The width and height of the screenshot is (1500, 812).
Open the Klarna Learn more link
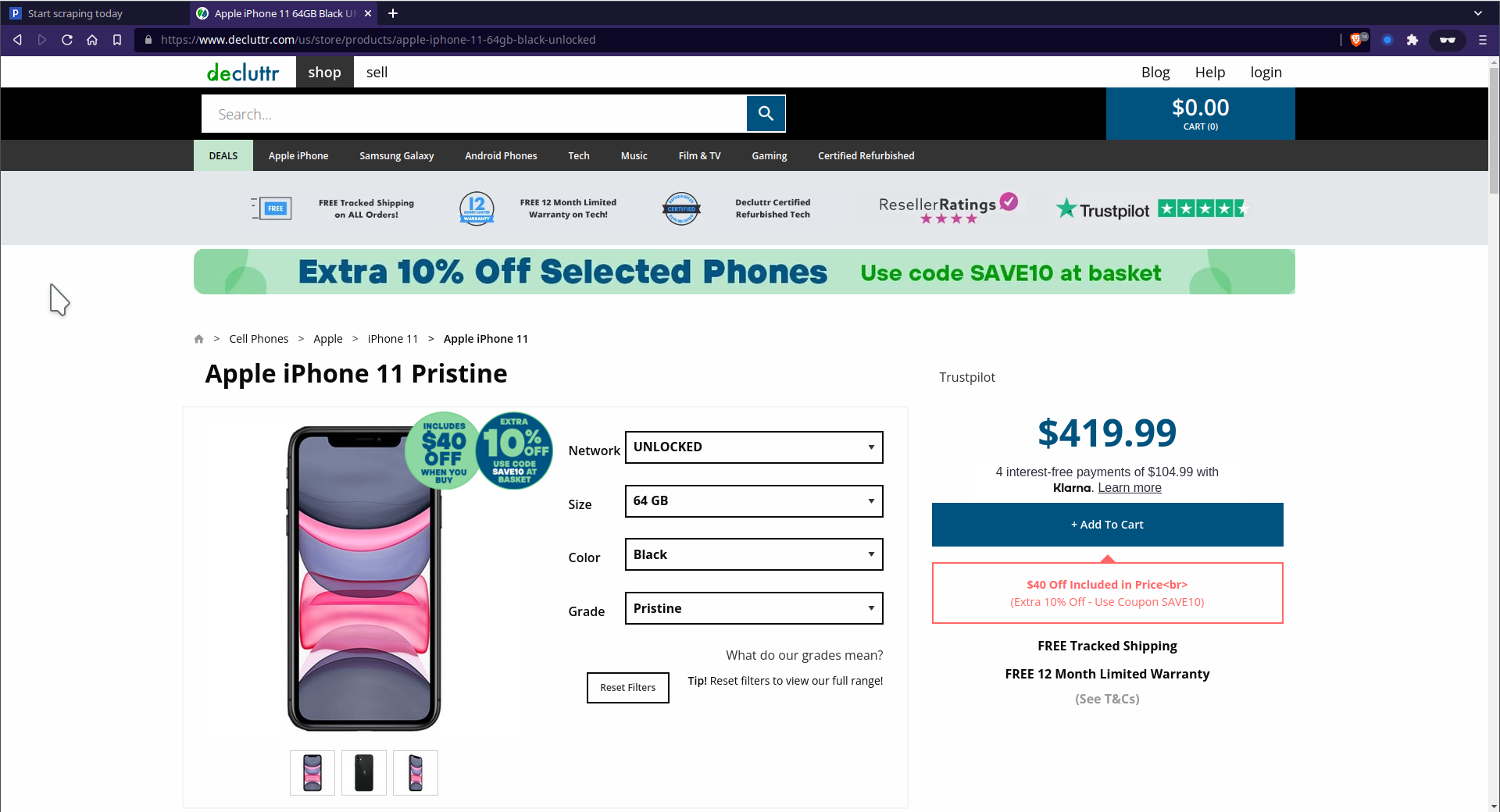1129,487
